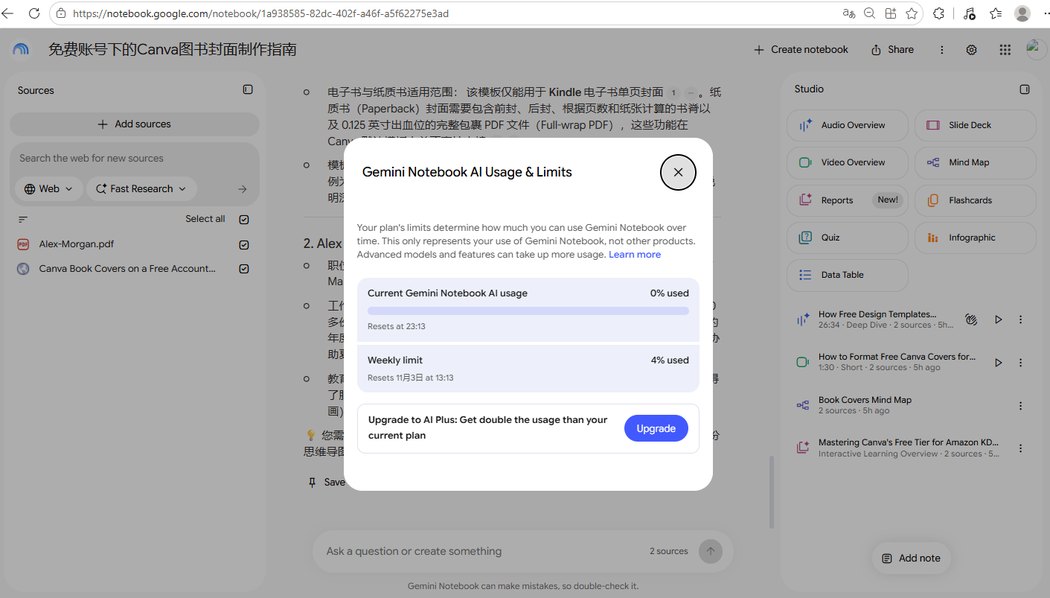Viewport: 1050px width, 598px height.
Task: Open more options for How Free Design Templates
Action: click(1021, 319)
